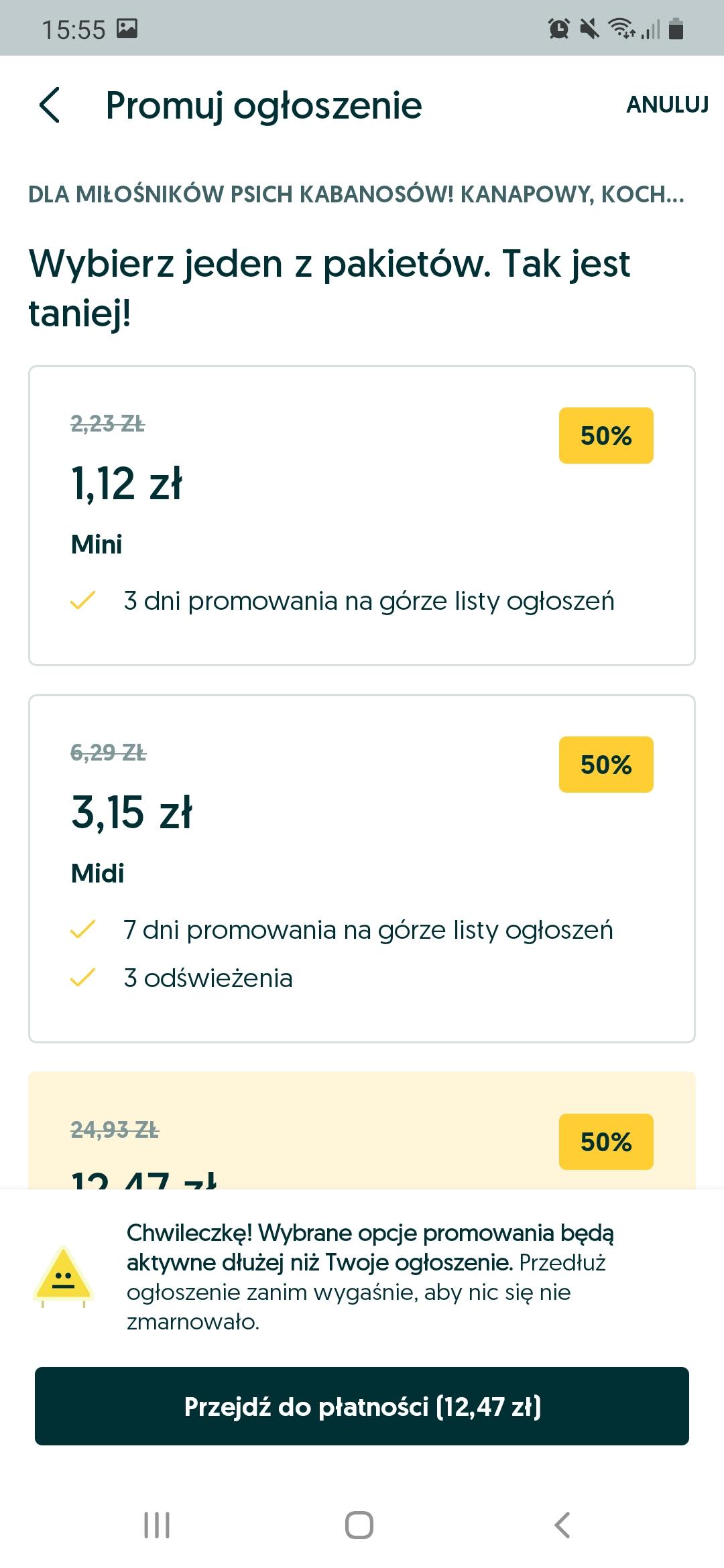The height and width of the screenshot is (1568, 724).
Task: Tap Przejdź do płatności button
Action: [362, 1406]
